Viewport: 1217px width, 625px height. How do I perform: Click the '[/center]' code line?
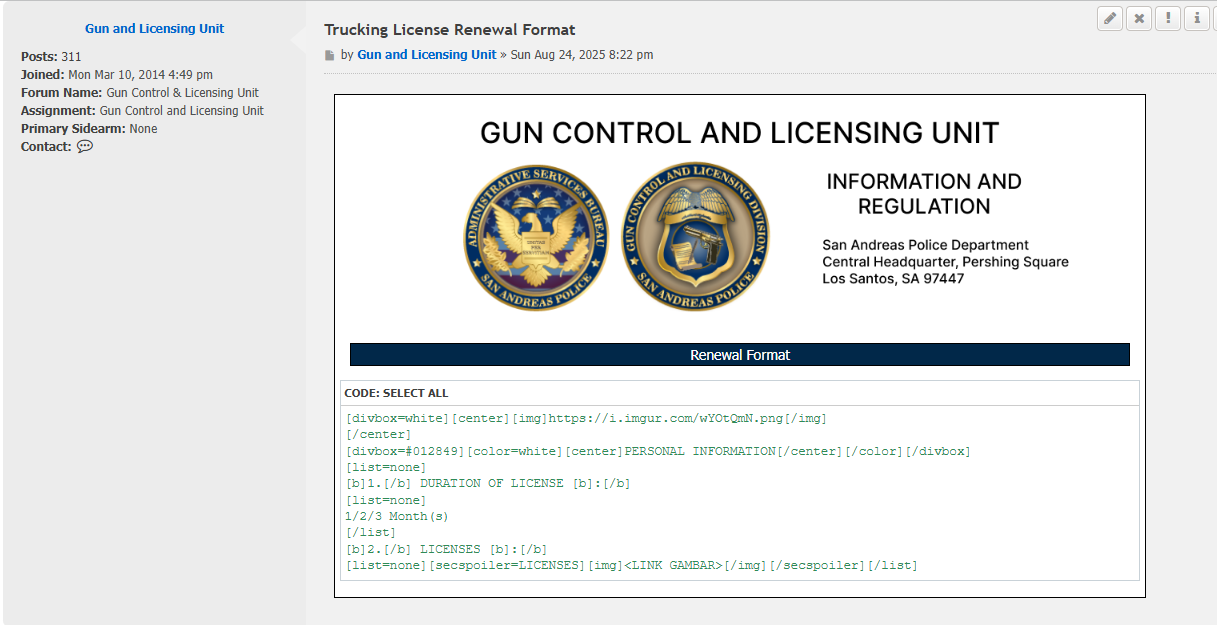coord(378,435)
